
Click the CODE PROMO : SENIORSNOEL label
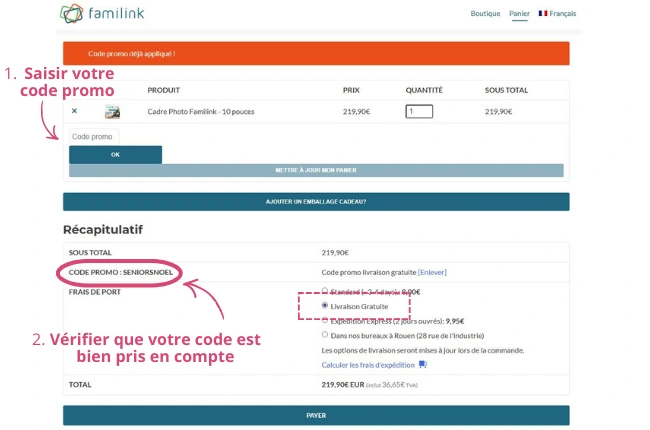(x=121, y=272)
